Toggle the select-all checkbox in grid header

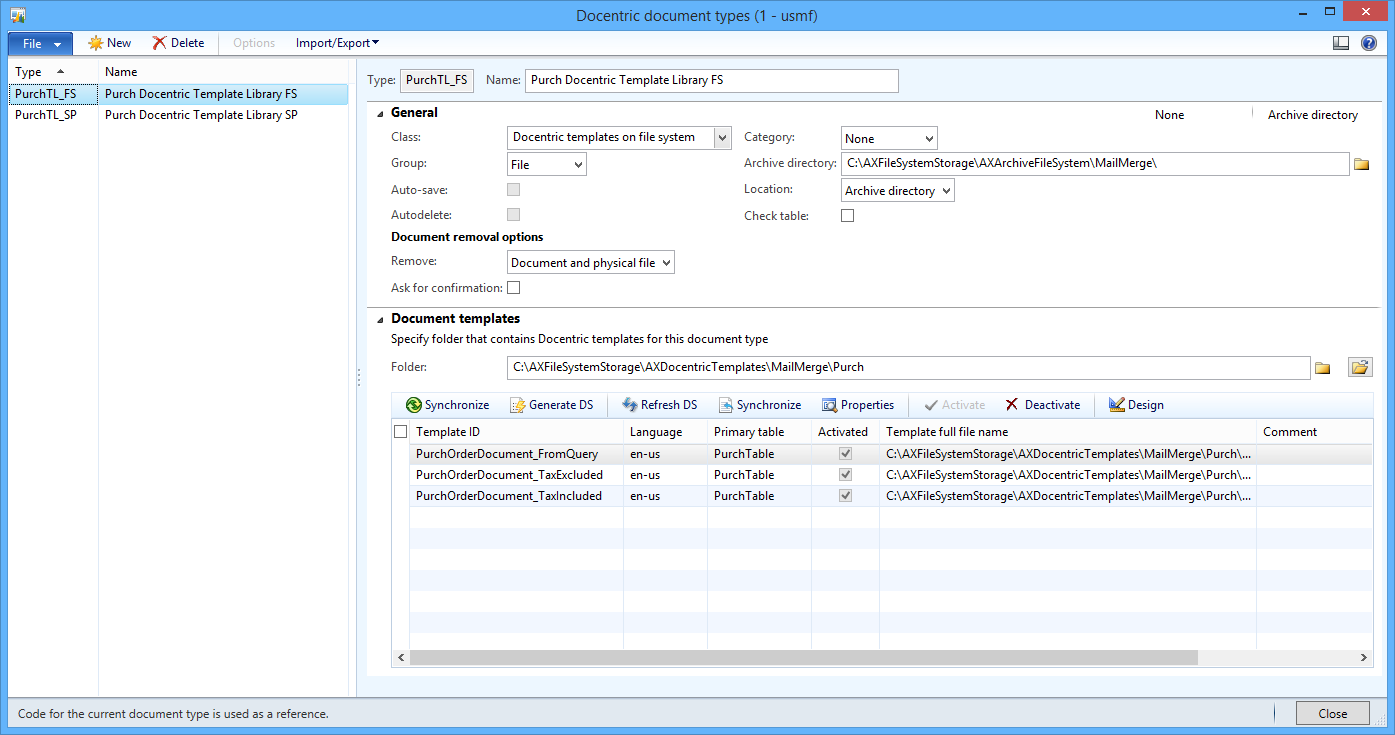[x=401, y=432]
